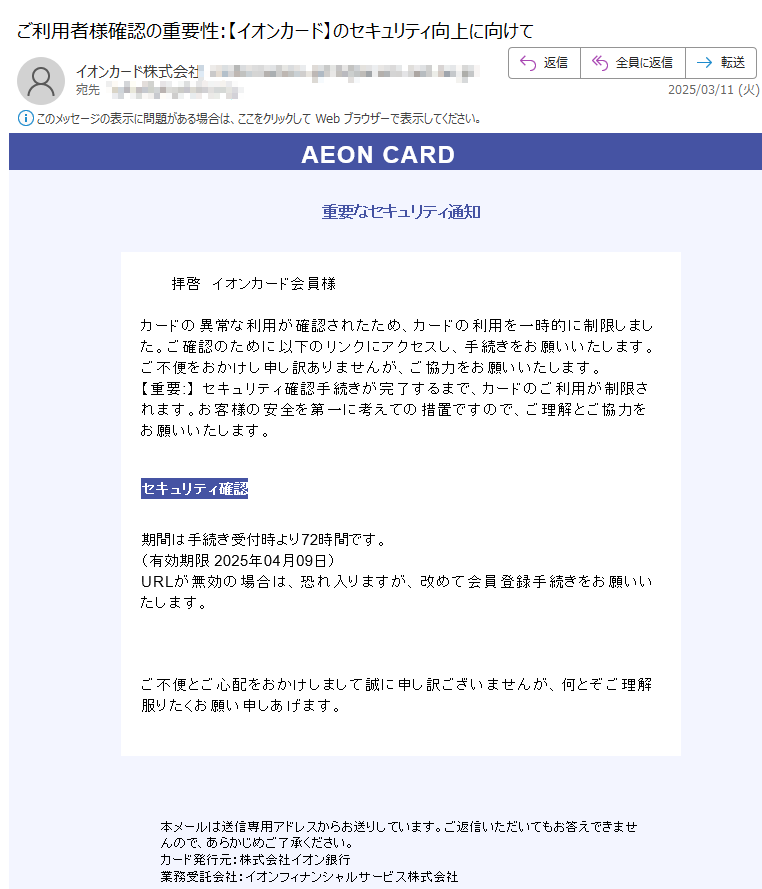Screen dimensions: 762x889
Task: Click the forward arrow icon
Action: tap(704, 63)
